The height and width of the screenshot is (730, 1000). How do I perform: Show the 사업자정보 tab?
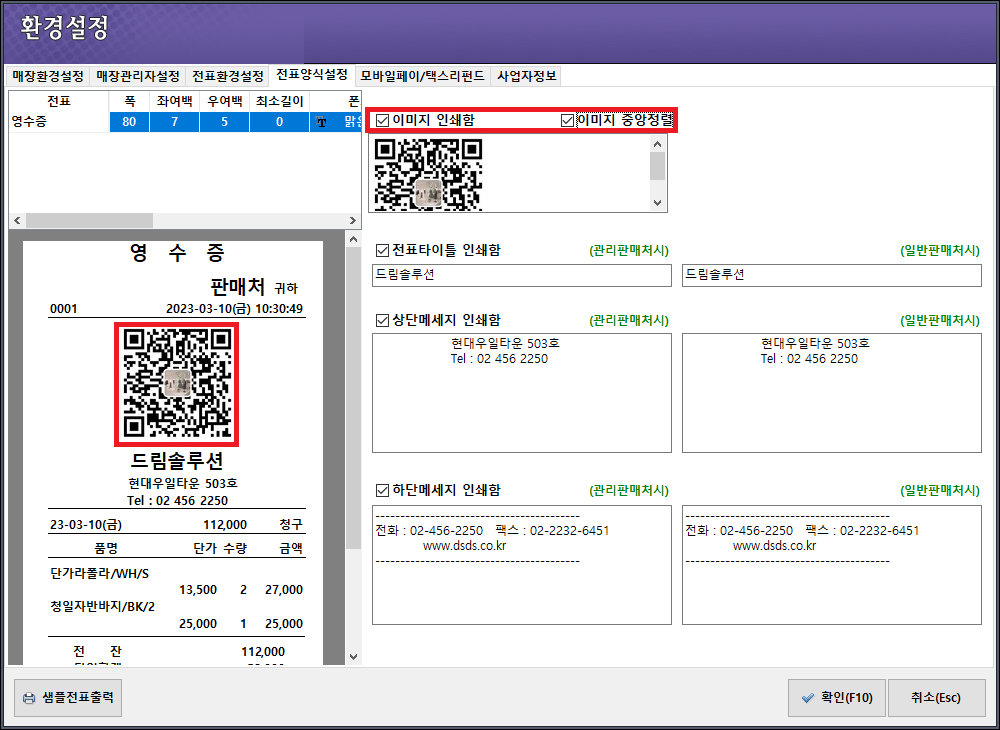[x=526, y=77]
